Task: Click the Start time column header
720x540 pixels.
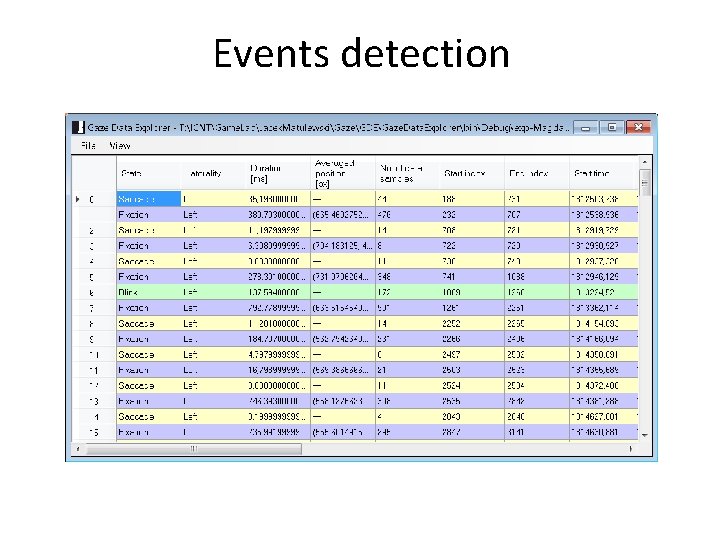Action: (x=604, y=173)
